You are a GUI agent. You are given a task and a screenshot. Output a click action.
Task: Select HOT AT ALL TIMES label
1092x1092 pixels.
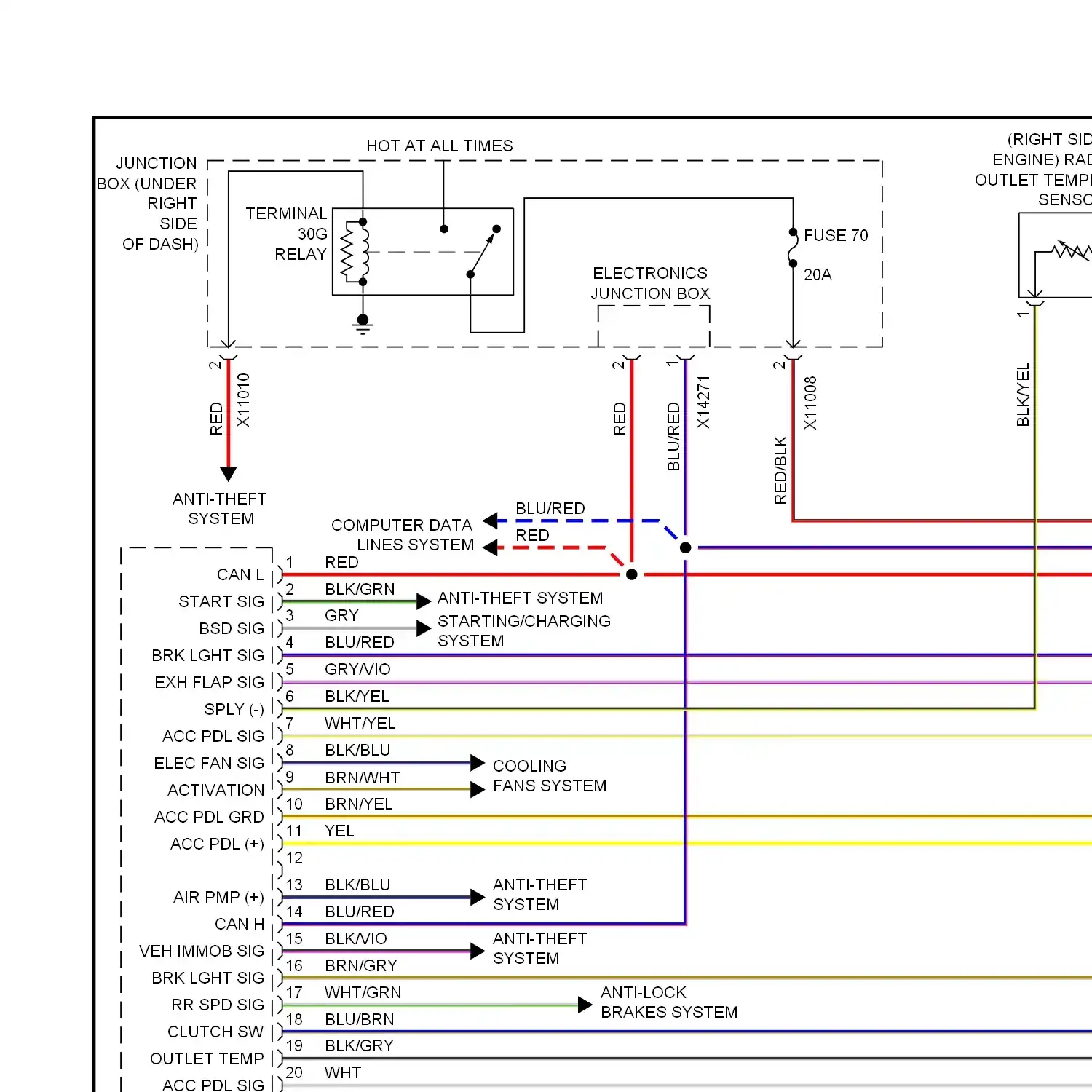(440, 146)
